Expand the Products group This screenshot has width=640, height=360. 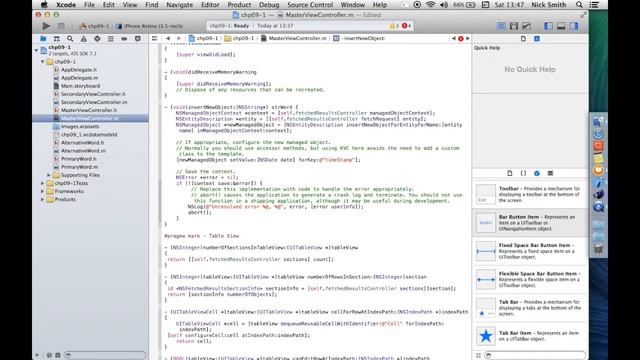click(x=42, y=200)
